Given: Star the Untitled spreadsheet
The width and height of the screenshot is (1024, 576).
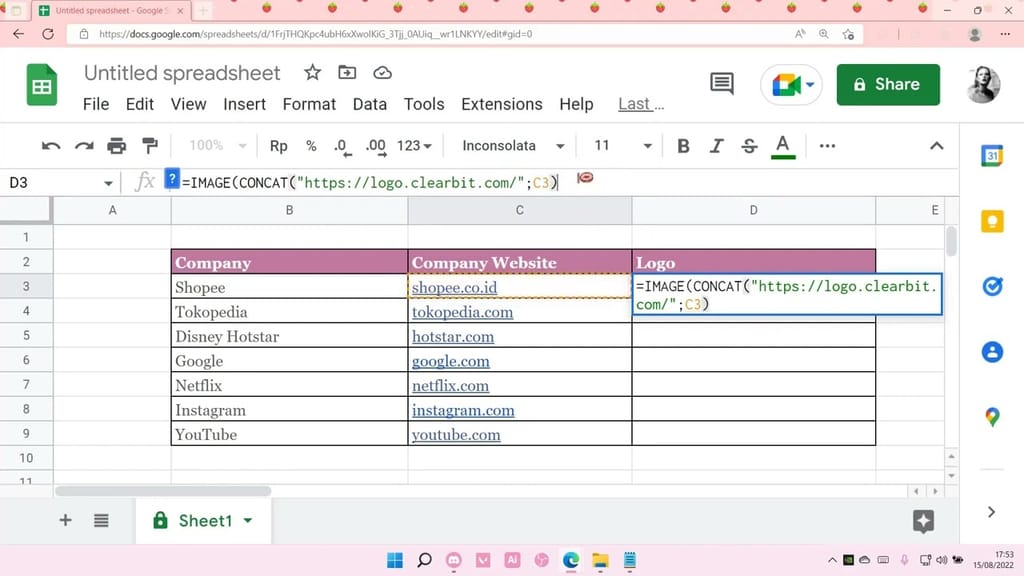Looking at the screenshot, I should coord(313,72).
